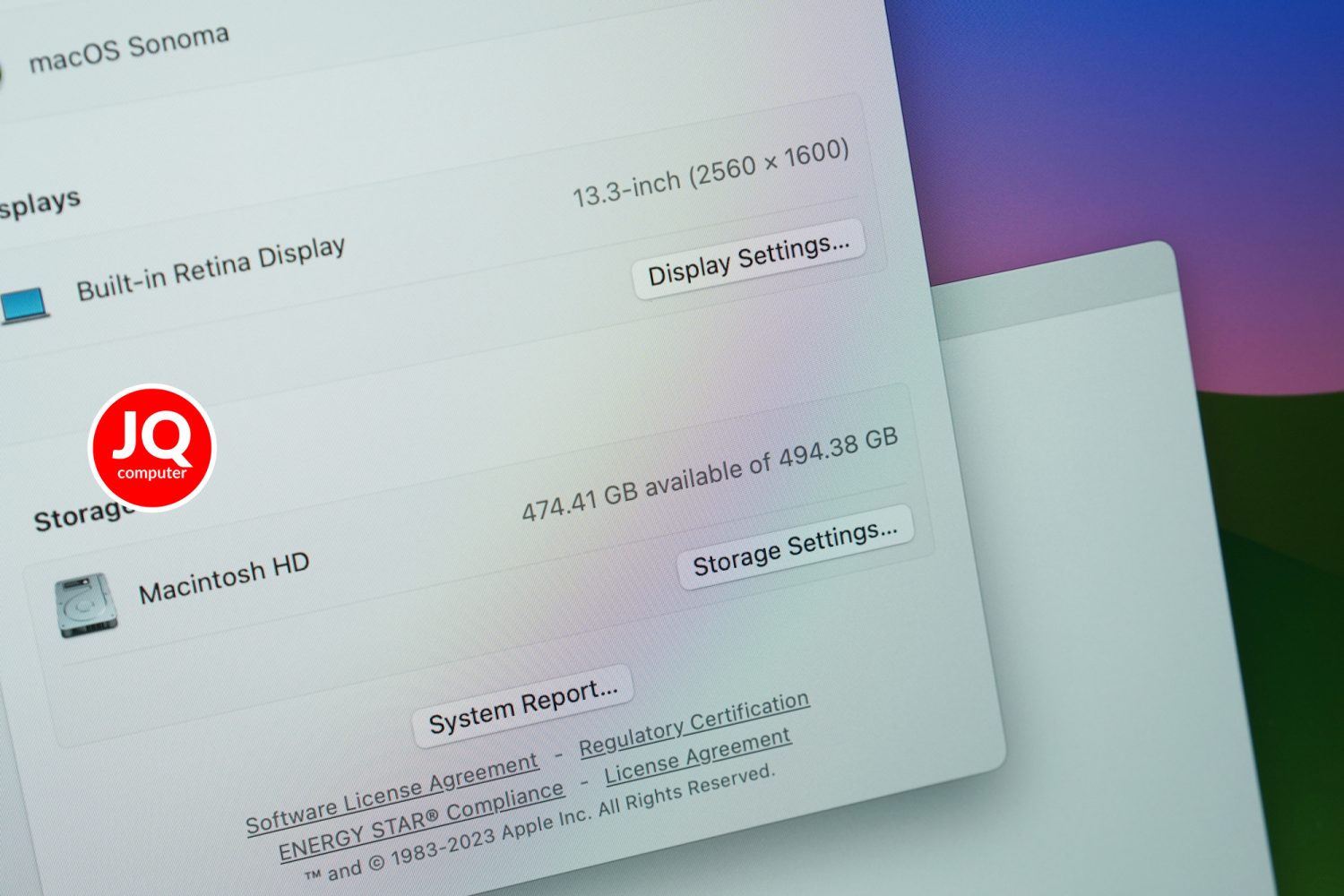Open the Software License Agreement link
The image size is (1344, 896).
coord(392,794)
